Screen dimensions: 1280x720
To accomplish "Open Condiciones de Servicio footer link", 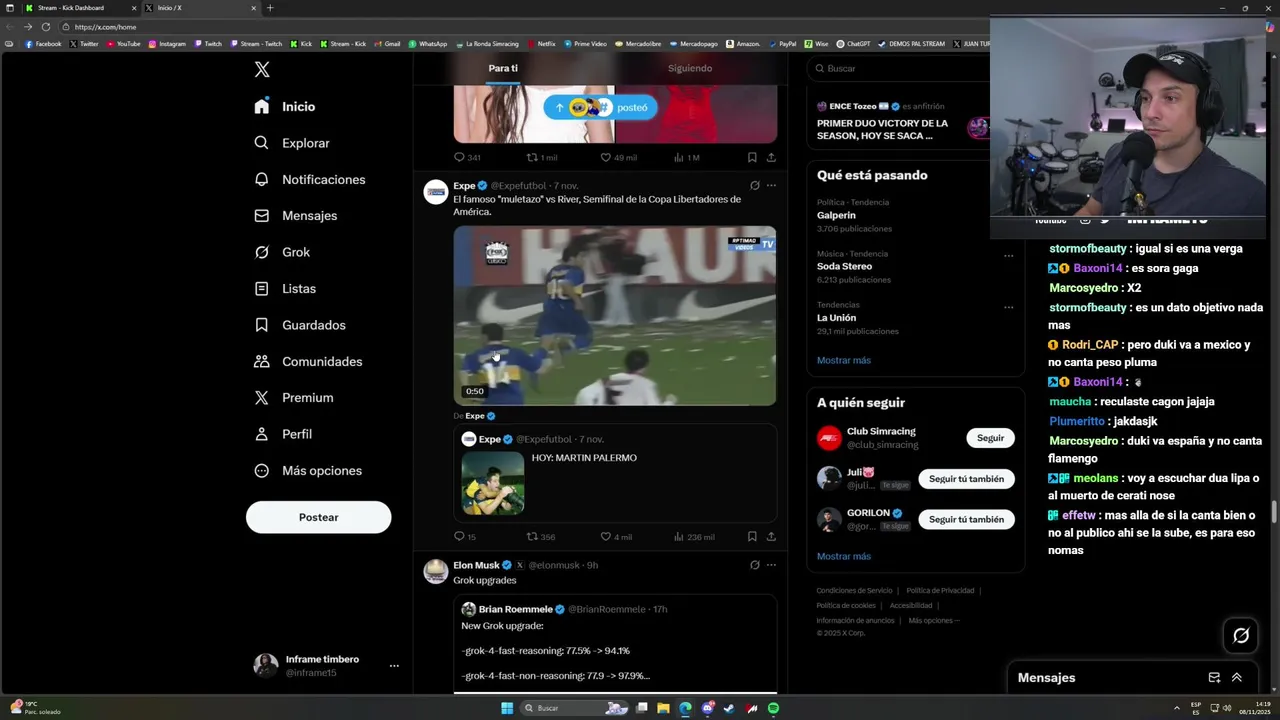I will click(854, 591).
